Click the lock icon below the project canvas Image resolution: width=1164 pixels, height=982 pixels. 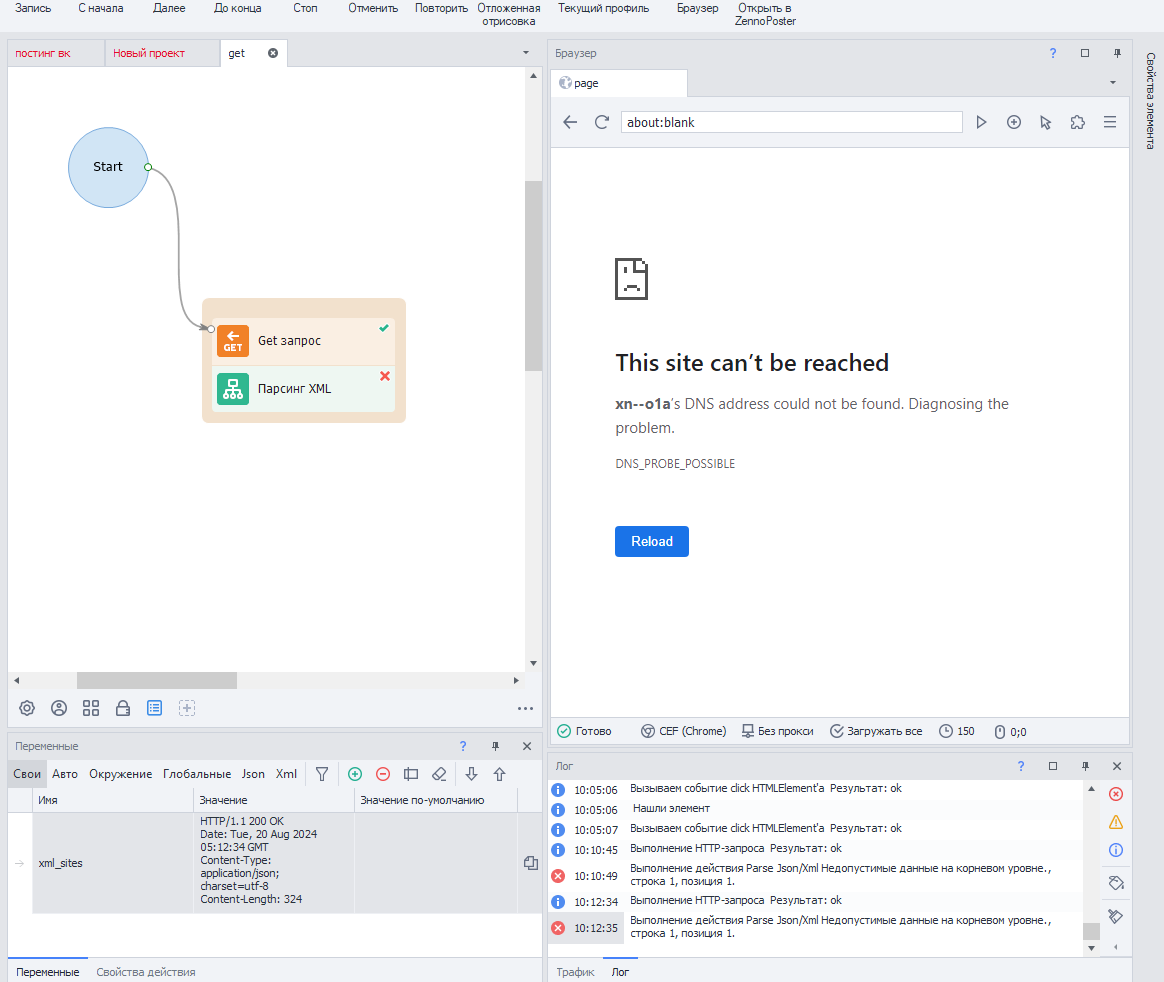tap(123, 708)
